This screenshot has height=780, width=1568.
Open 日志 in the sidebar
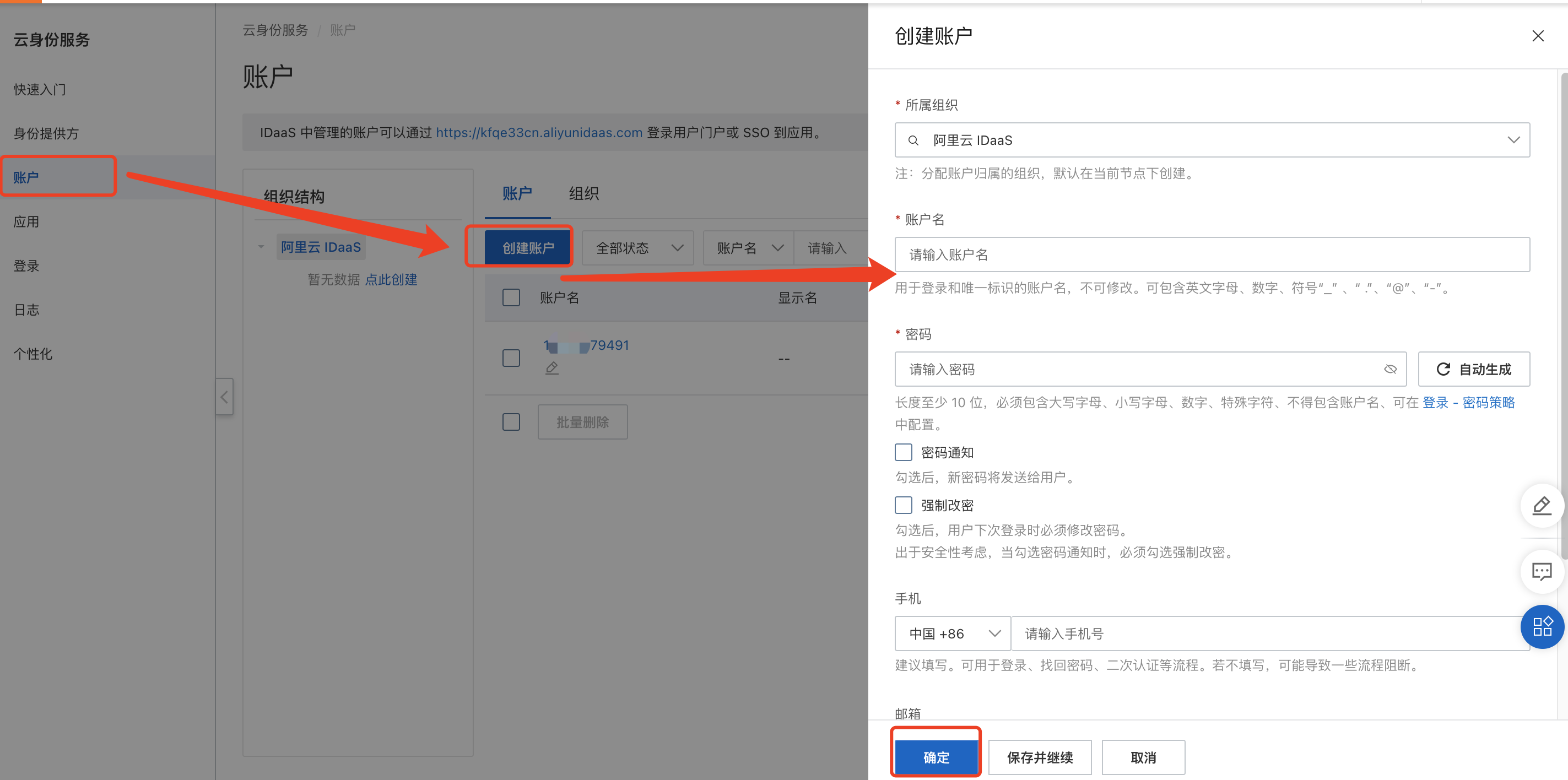pyautogui.click(x=26, y=310)
